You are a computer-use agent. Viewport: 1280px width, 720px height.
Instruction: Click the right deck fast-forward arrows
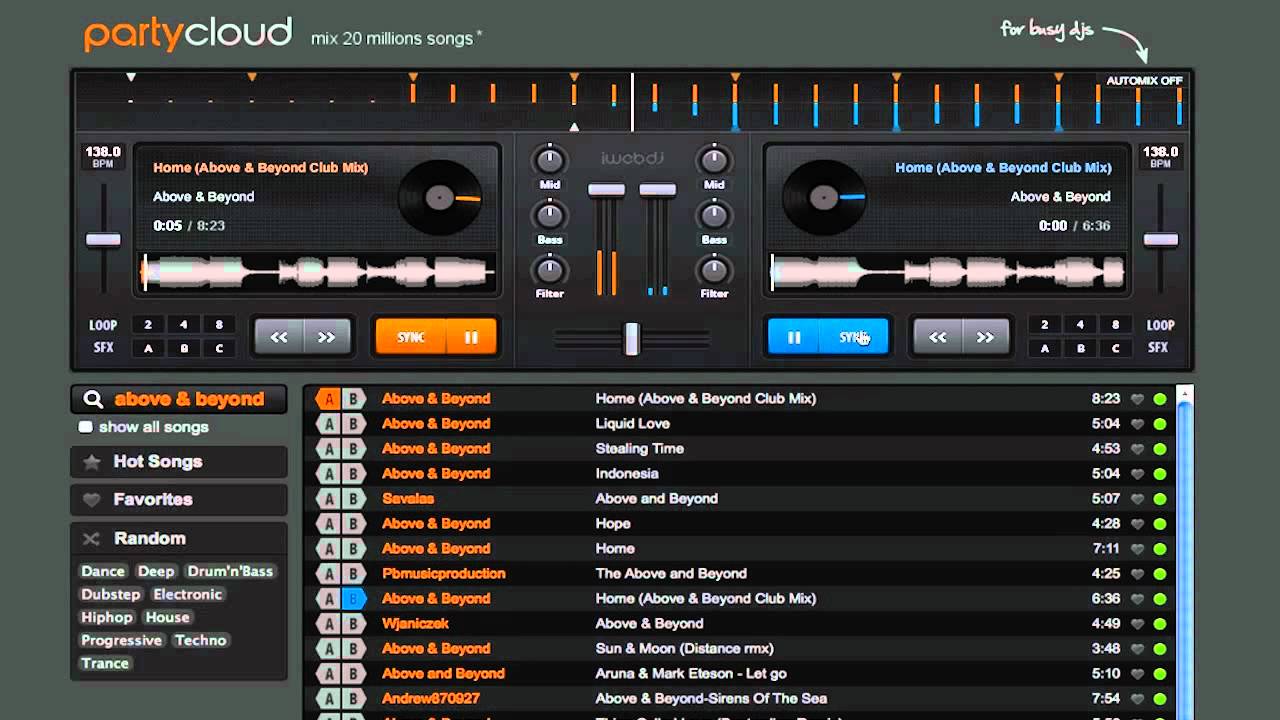point(985,338)
